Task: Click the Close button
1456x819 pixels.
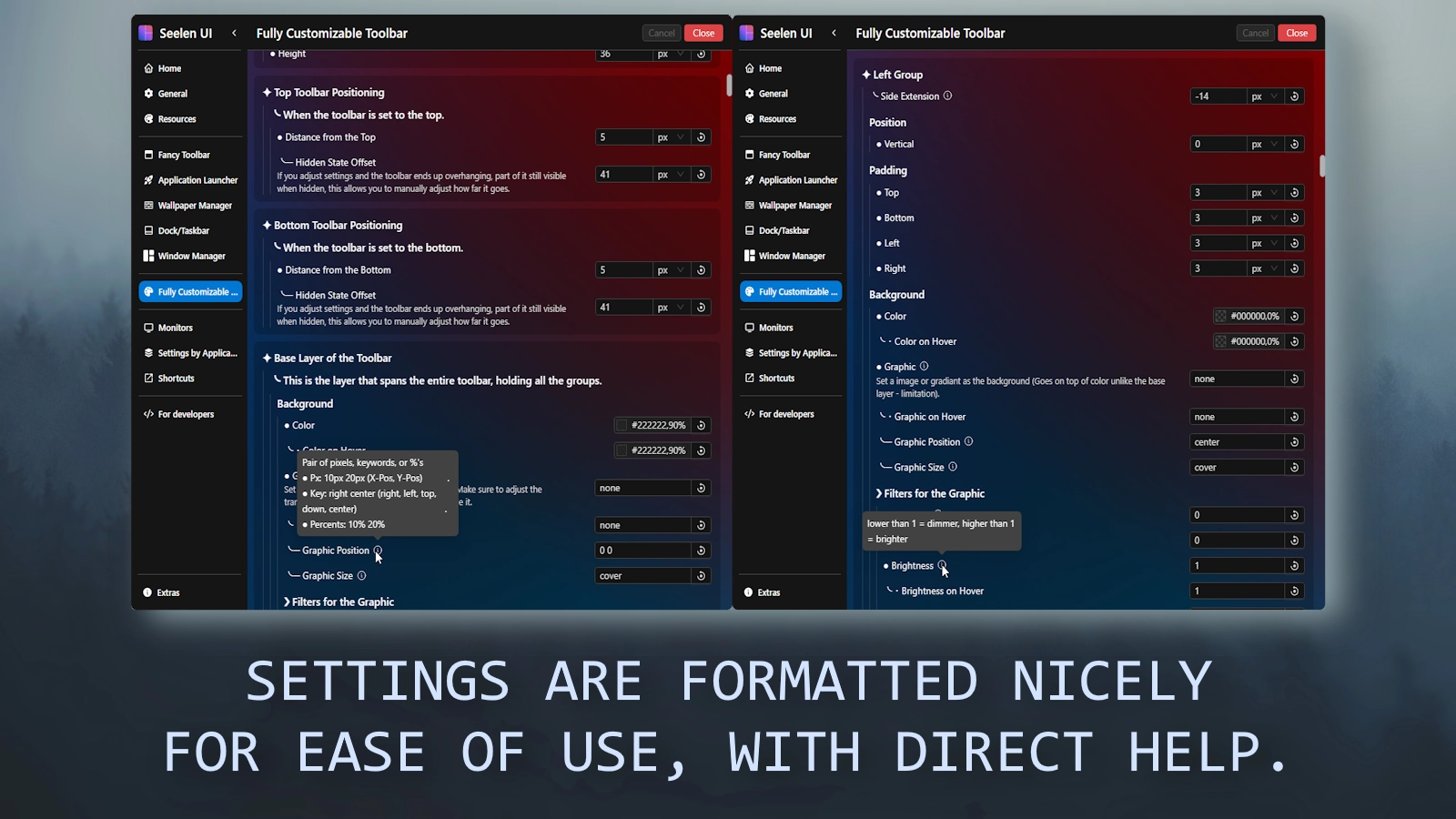Action: (x=703, y=33)
